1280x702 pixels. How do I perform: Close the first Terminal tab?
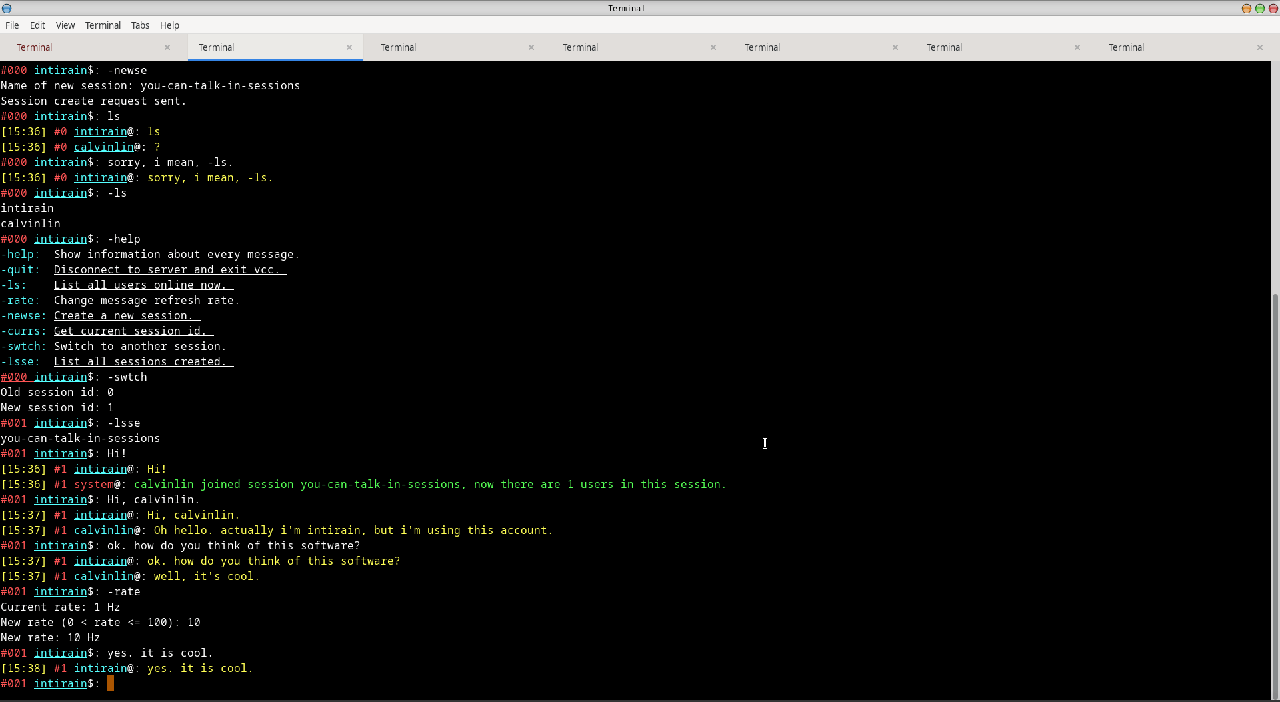(x=167, y=47)
